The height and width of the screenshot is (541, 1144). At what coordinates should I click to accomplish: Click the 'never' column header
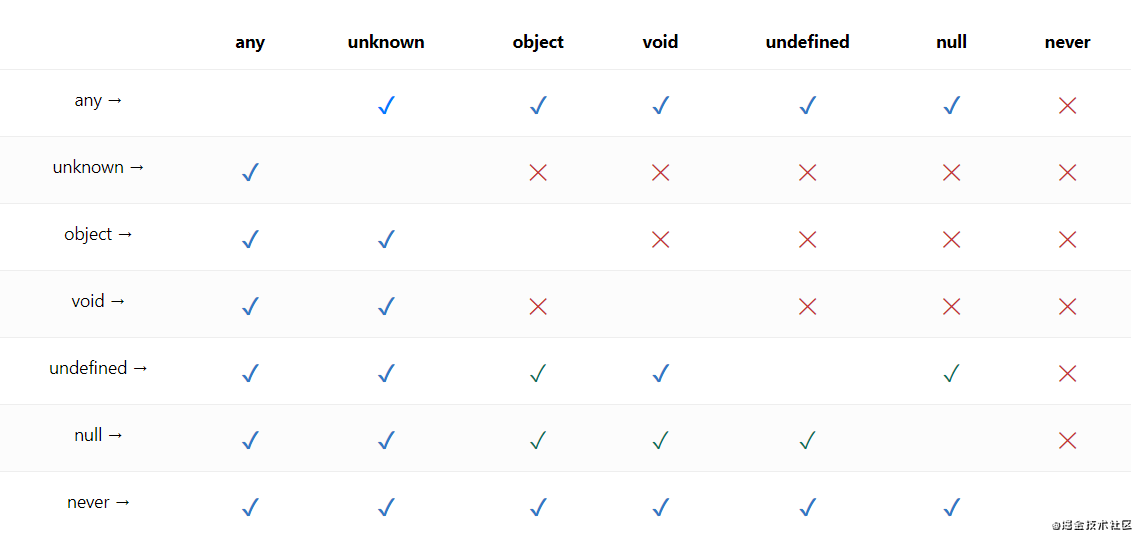[1067, 42]
